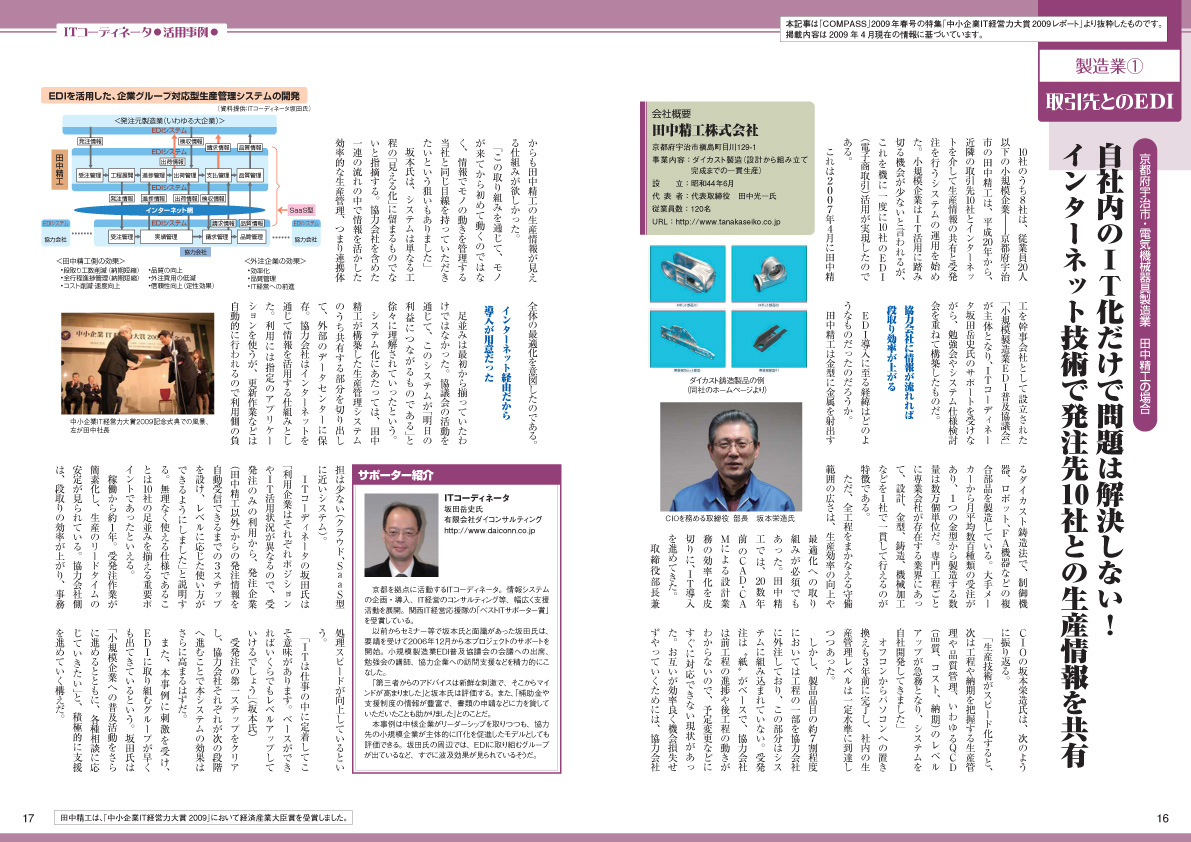1191x842 pixels.
Task: Click the 進捗管理 box in diagram
Action: pyautogui.click(x=153, y=175)
